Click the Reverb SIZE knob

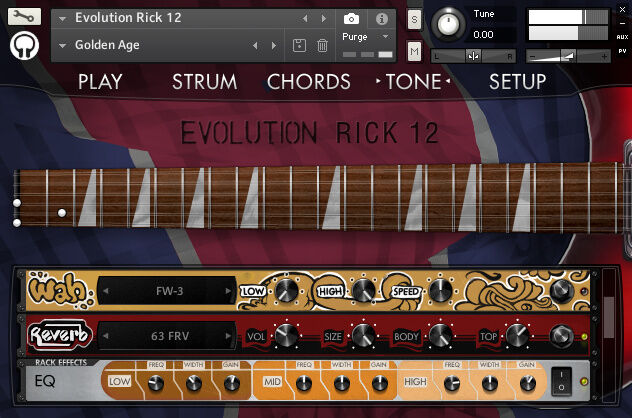363,335
